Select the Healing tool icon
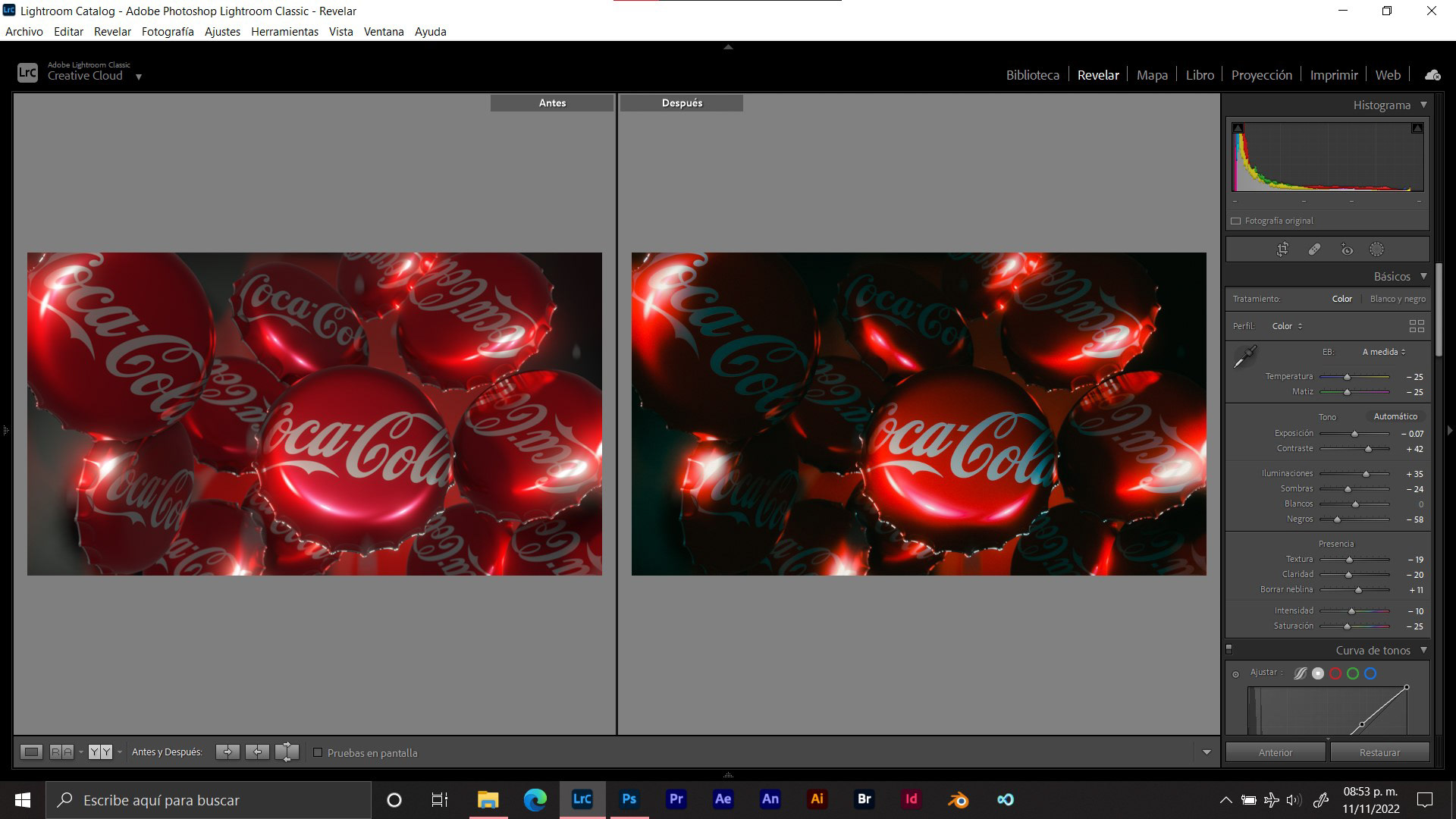This screenshot has height=819, width=1456. [x=1314, y=249]
